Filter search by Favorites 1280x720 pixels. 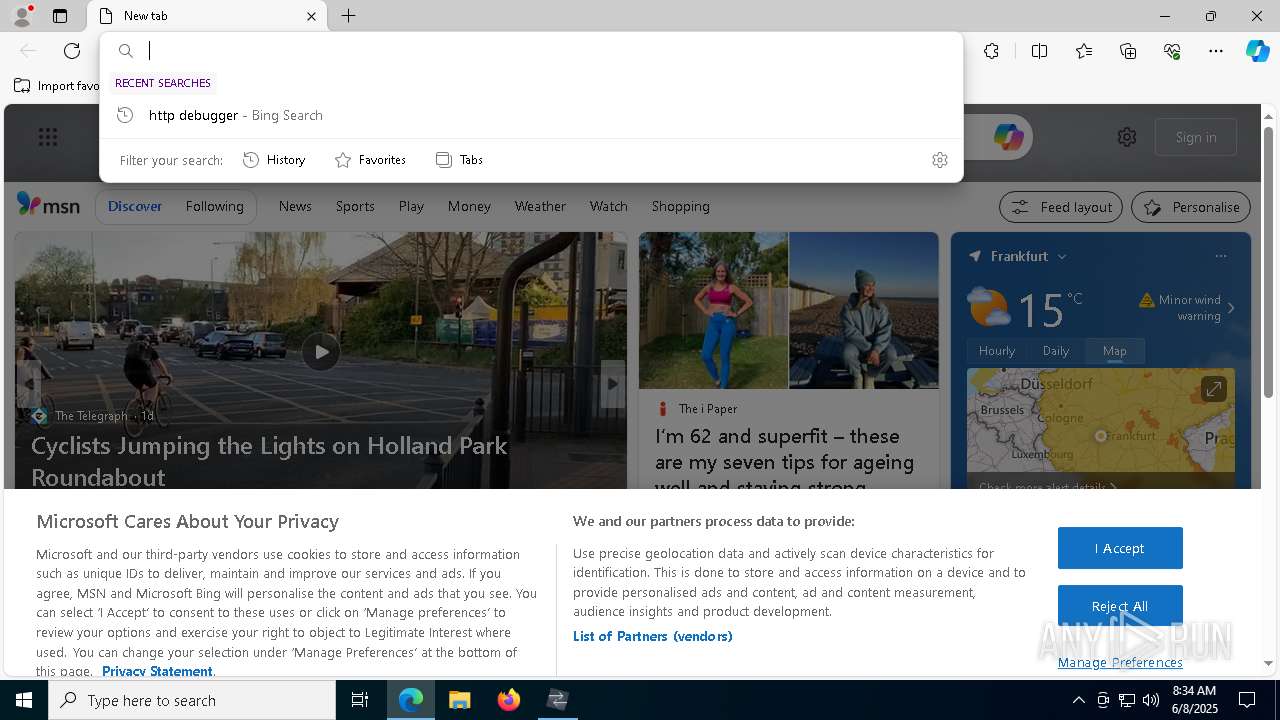tap(370, 160)
